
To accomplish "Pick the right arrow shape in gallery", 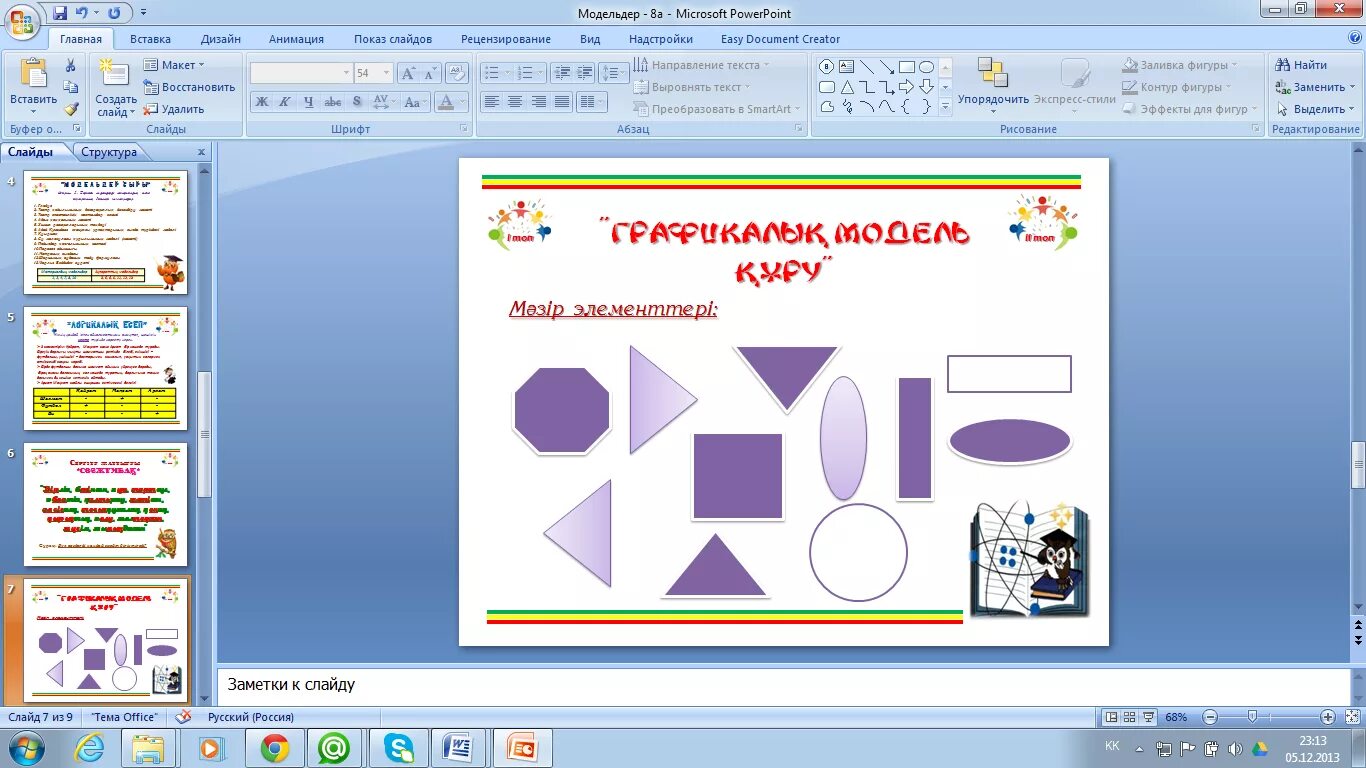I will pyautogui.click(x=907, y=87).
